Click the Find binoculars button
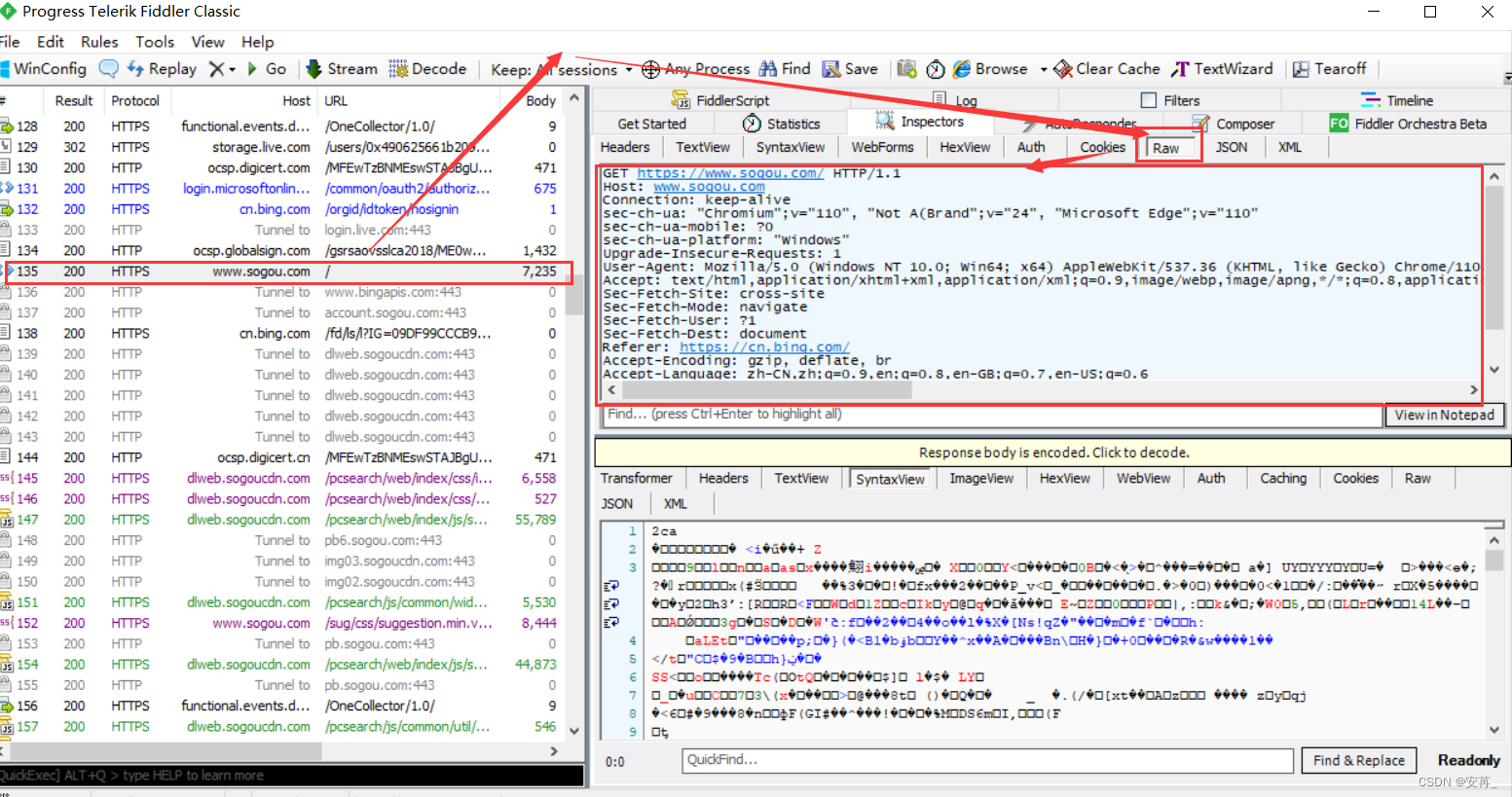Screen dimensions: 1512x797 pyautogui.click(x=785, y=69)
